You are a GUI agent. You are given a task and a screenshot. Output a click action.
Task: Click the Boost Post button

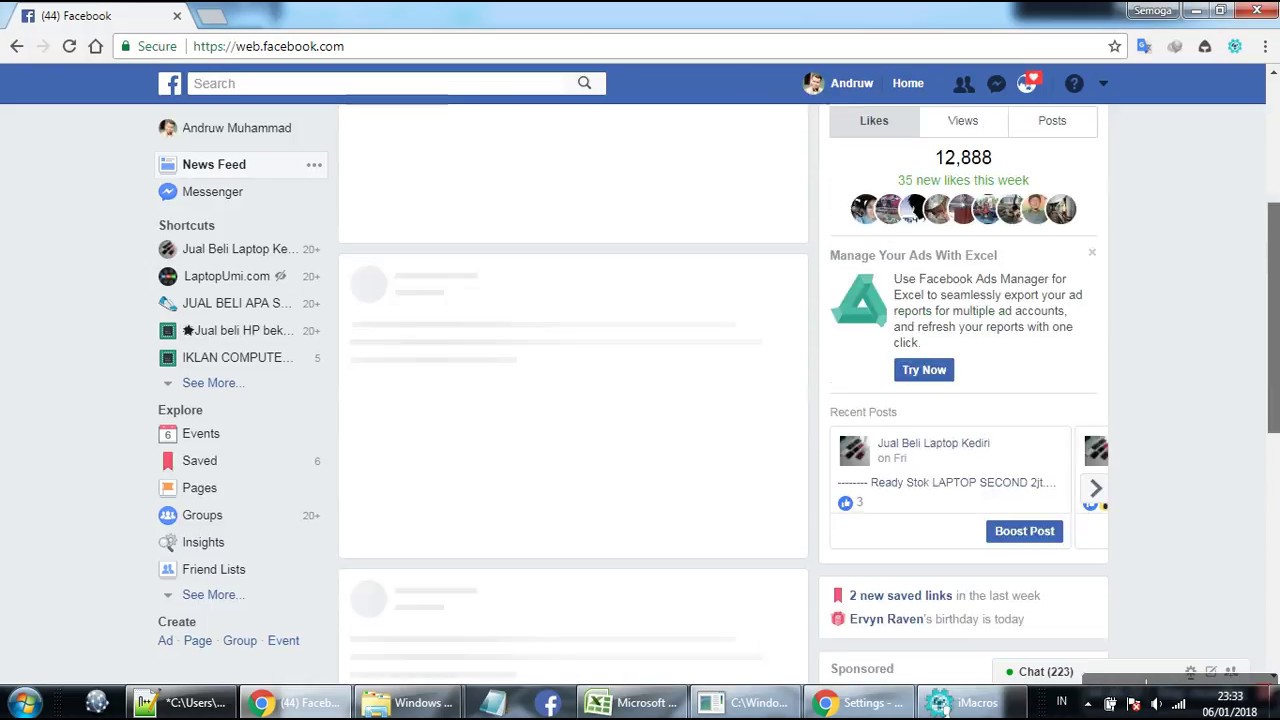pos(1024,531)
